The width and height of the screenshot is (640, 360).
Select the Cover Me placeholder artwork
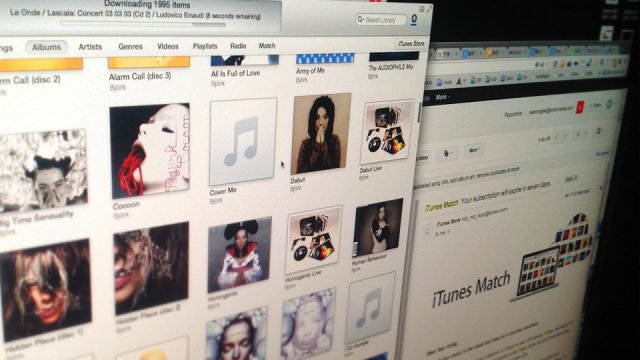(x=243, y=141)
